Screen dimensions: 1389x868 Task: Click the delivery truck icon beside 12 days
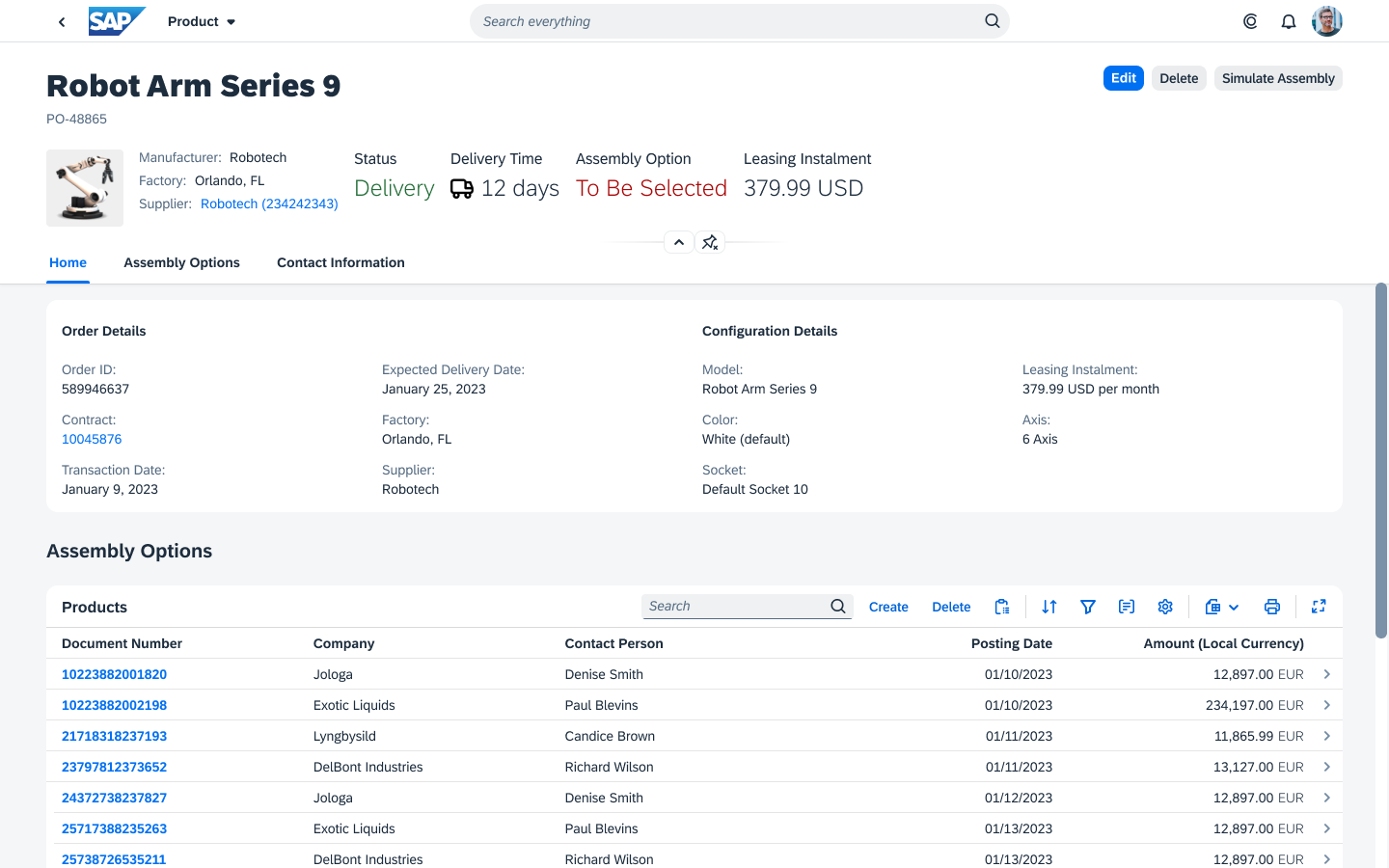462,189
